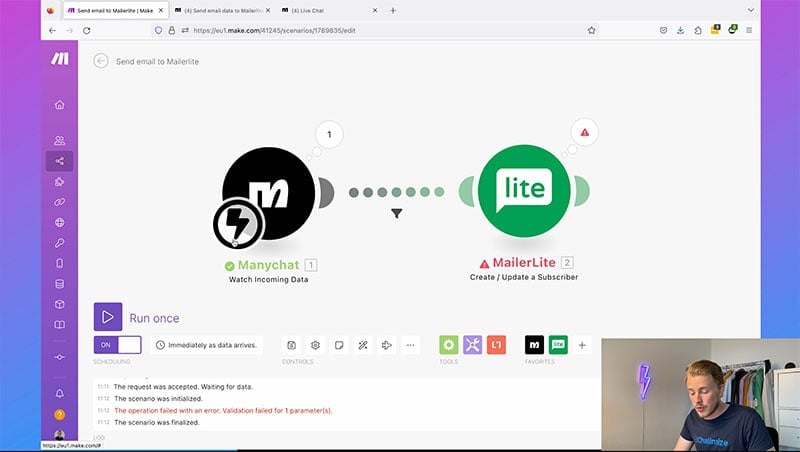
Task: Open scenario settings gear
Action: [315, 345]
